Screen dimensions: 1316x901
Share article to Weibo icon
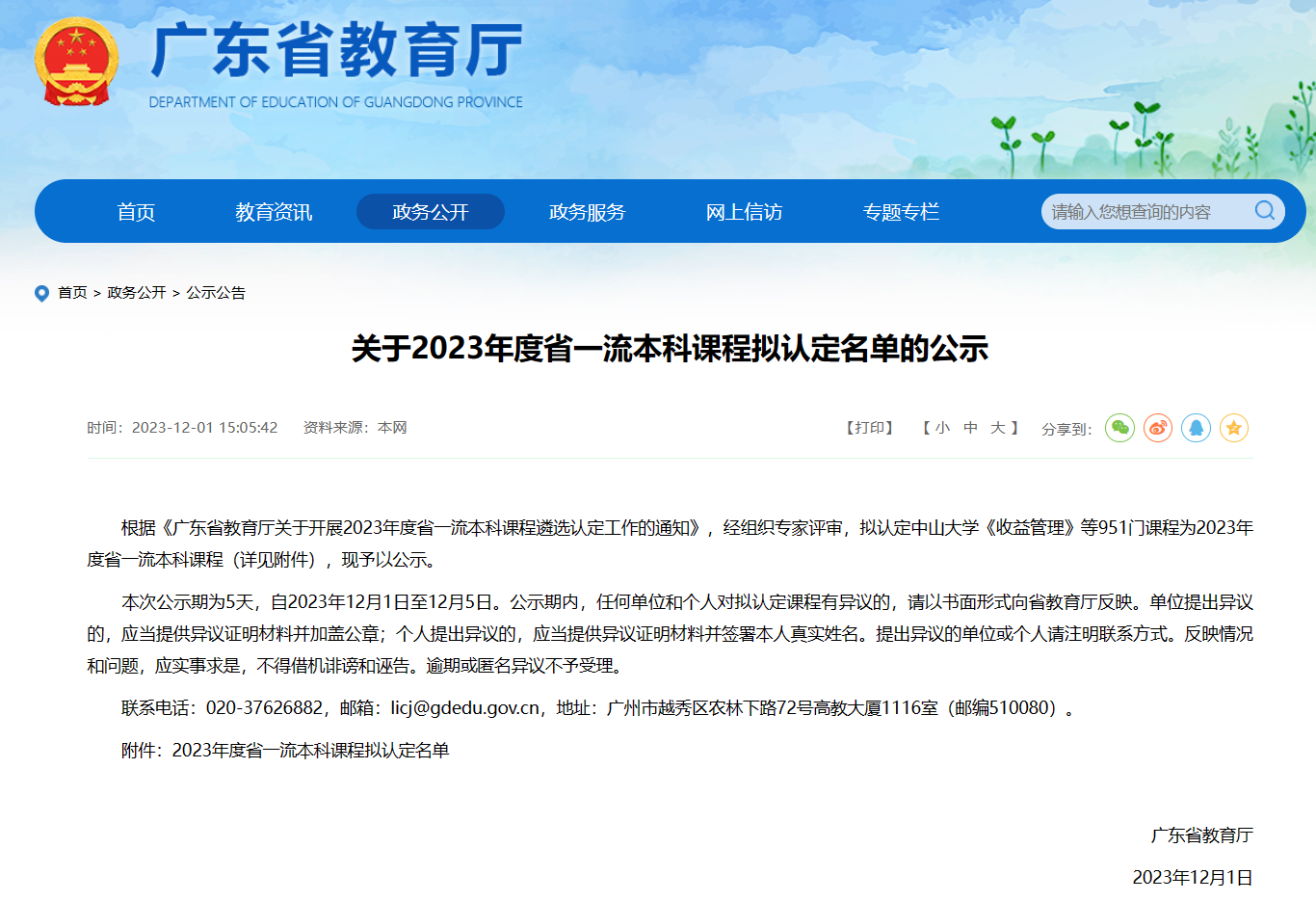[1158, 428]
